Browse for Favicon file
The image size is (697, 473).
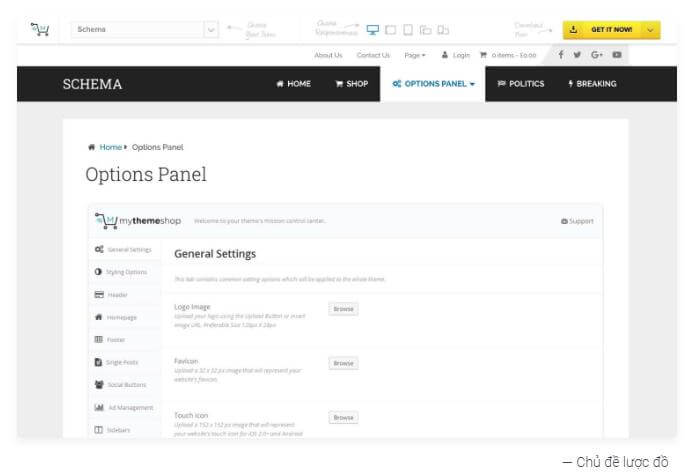point(343,363)
